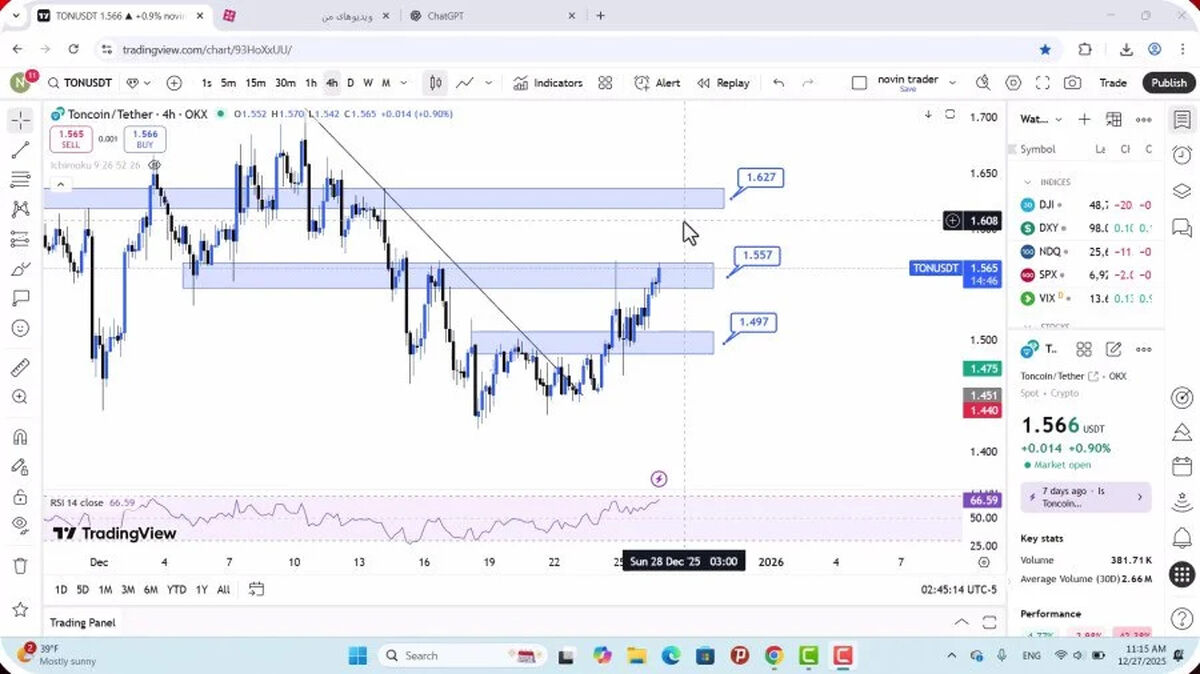The image size is (1200, 674).
Task: Select the YTD date range
Action: click(176, 590)
